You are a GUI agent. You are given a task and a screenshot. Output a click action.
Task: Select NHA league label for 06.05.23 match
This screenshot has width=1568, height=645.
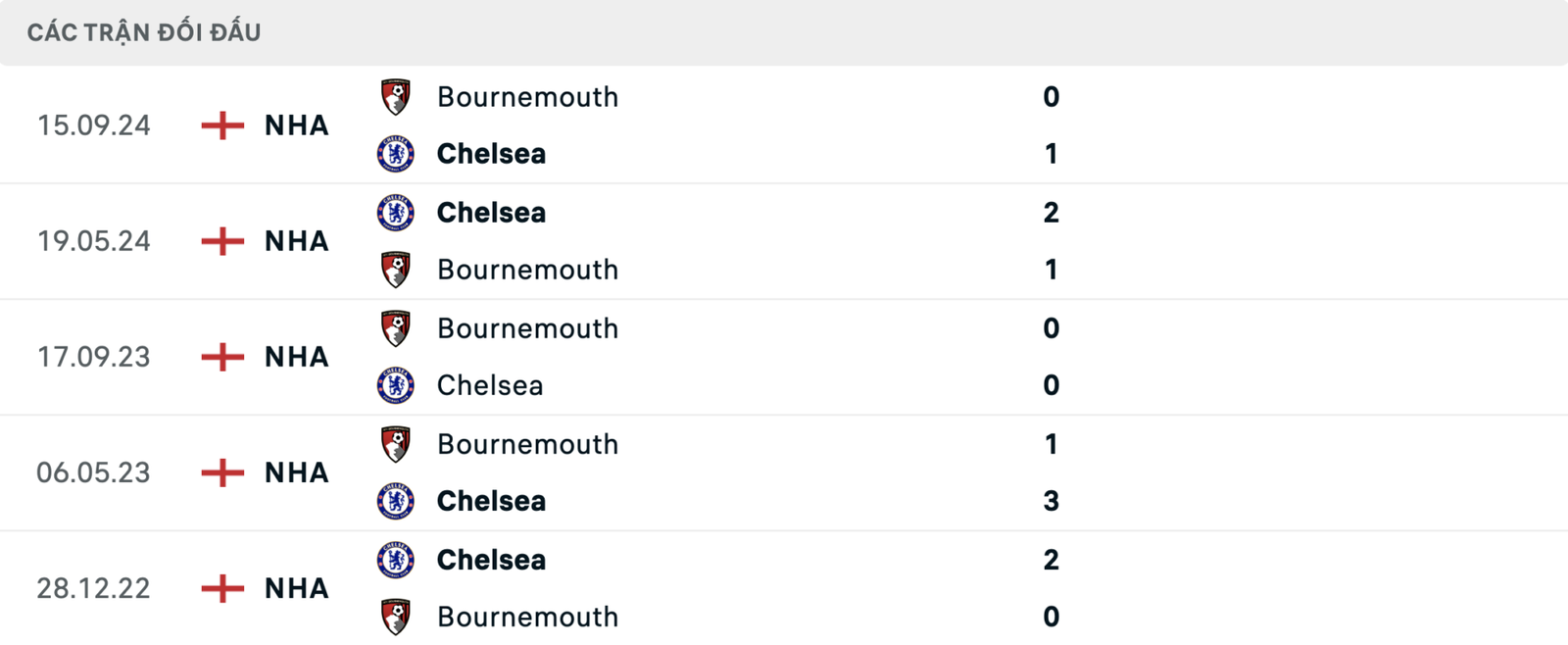pos(297,472)
